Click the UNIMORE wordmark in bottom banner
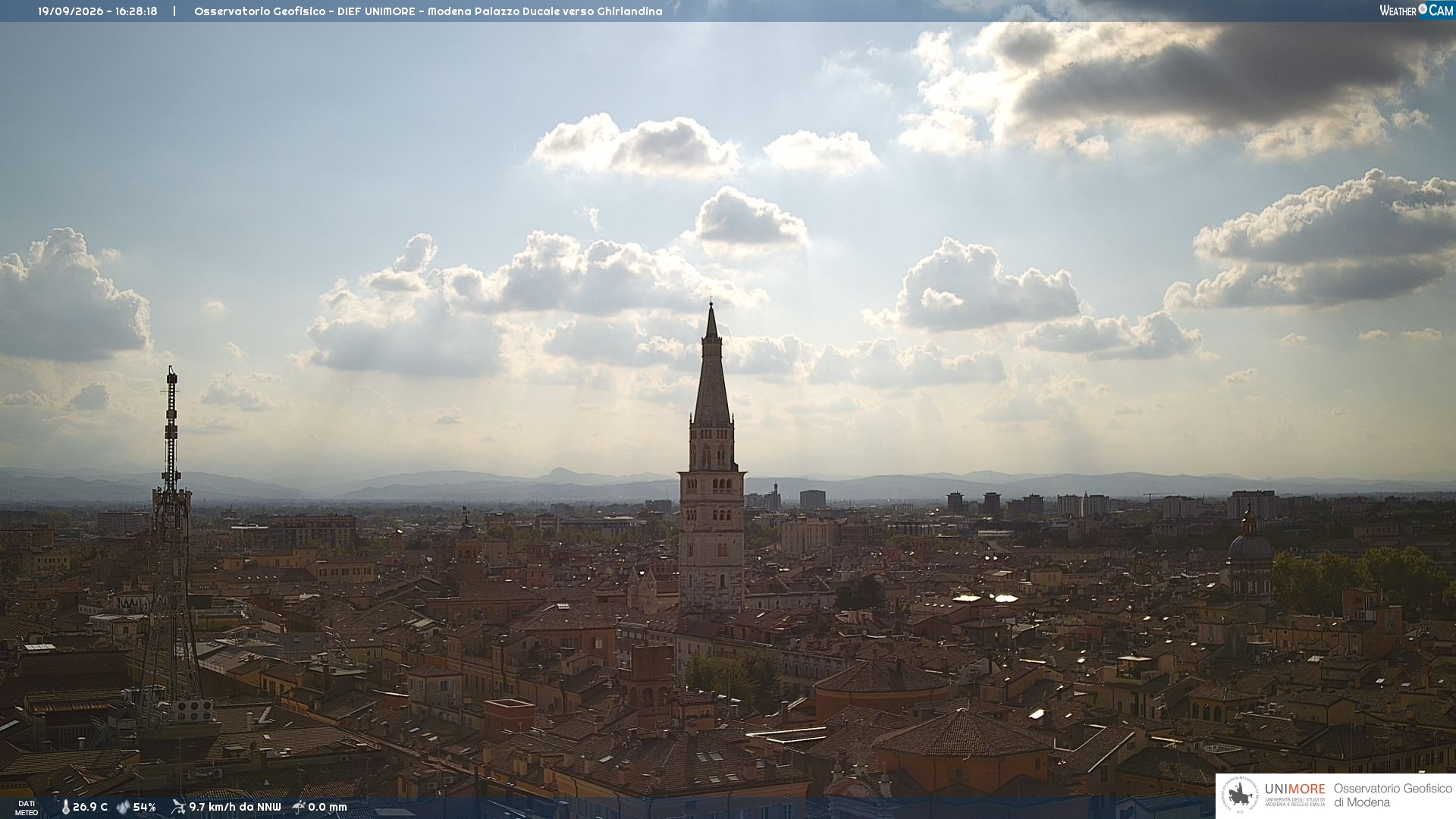This screenshot has width=1456, height=819. pyautogui.click(x=1295, y=789)
